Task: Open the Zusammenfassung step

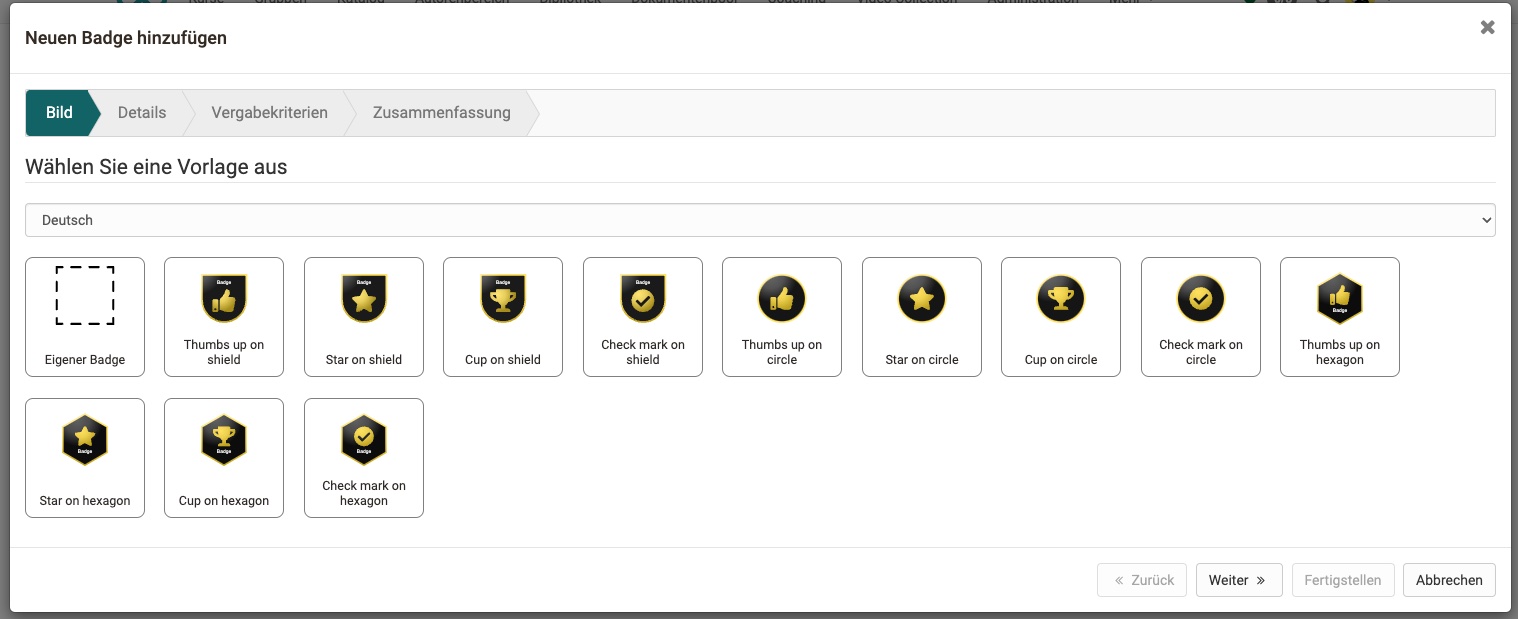Action: [441, 113]
